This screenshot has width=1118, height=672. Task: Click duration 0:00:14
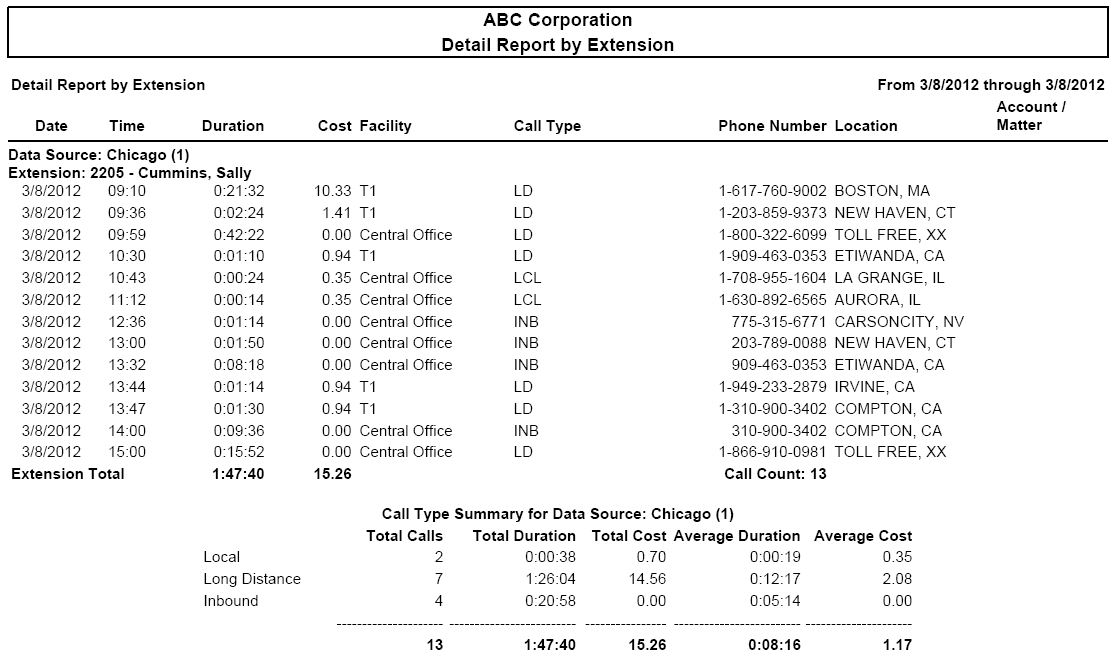pos(239,300)
